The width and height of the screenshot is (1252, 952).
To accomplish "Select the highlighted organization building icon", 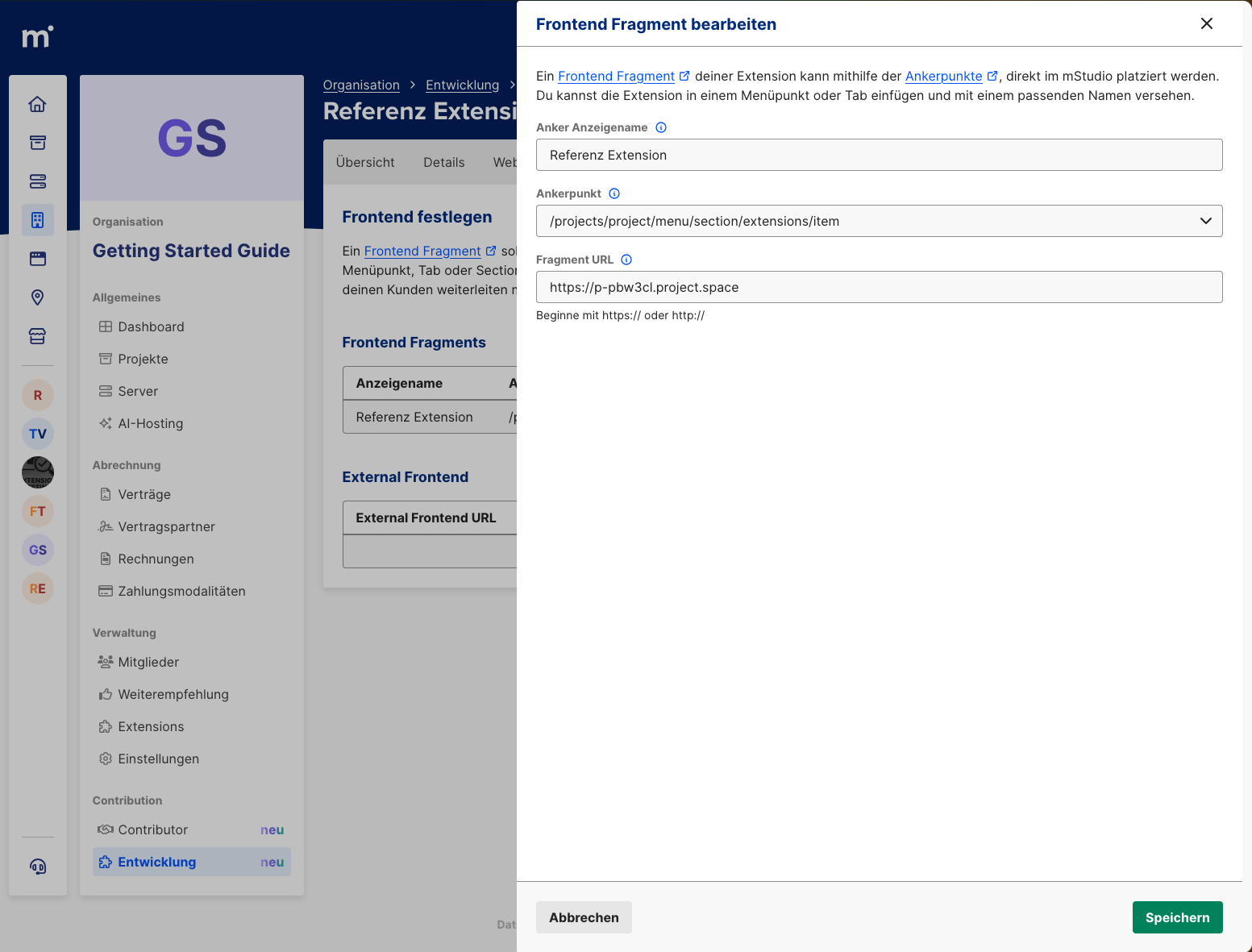I will pos(37,219).
